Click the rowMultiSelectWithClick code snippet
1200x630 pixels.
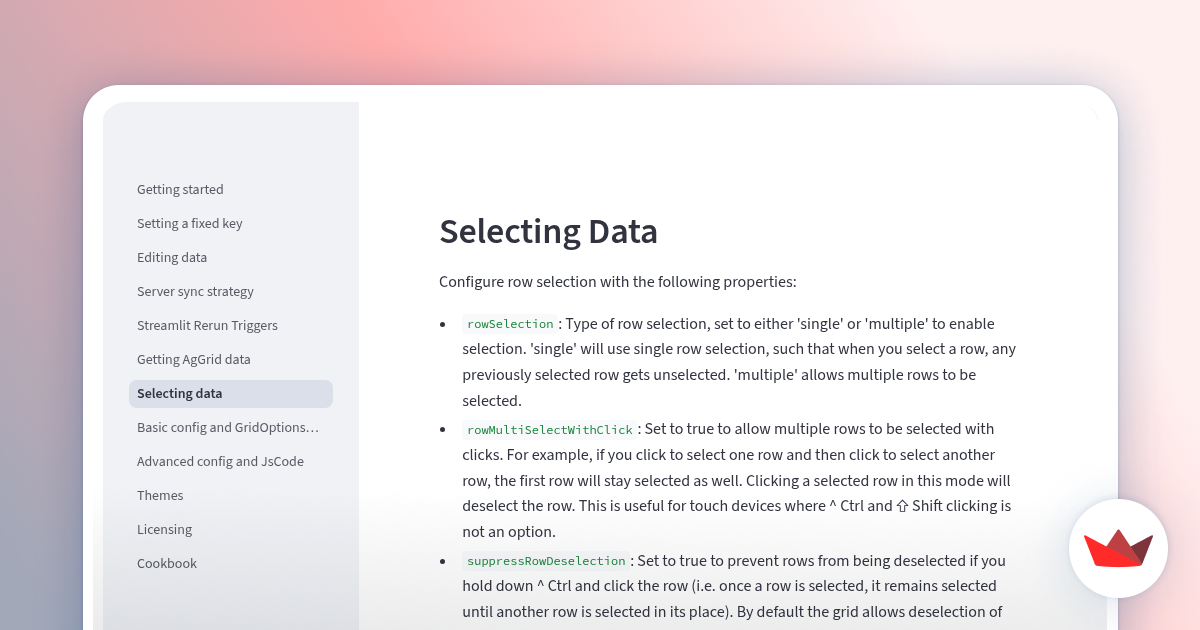pos(548,428)
